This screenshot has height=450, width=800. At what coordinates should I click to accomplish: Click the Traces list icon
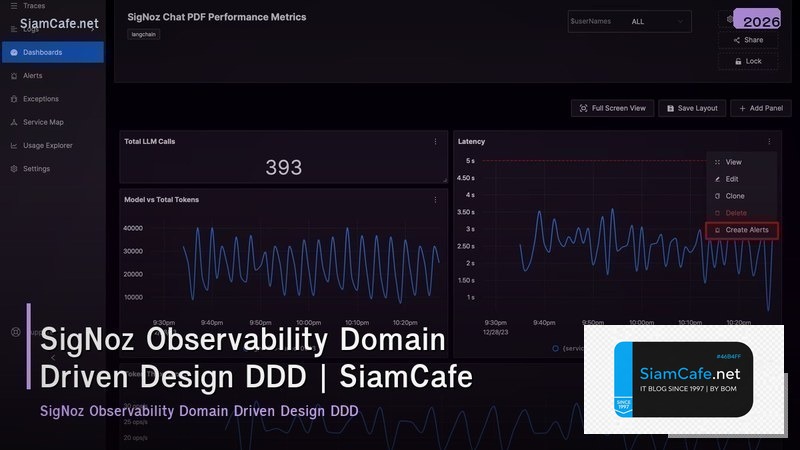point(14,6)
